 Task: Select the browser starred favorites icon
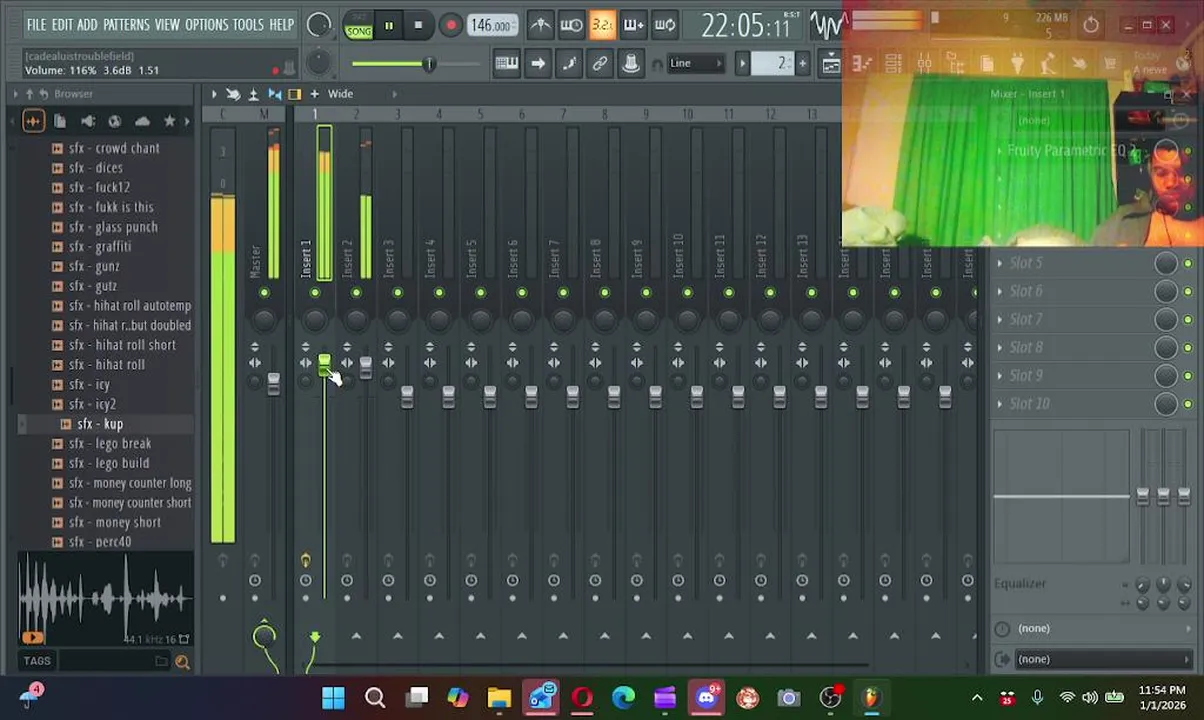click(169, 121)
